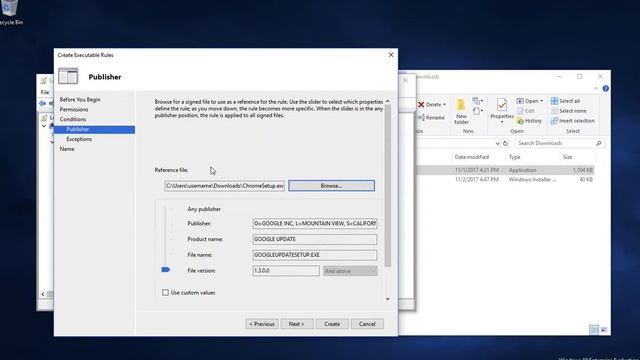Click the Browse... button for reference file
Screen dimensions: 640x360
tap(331, 186)
